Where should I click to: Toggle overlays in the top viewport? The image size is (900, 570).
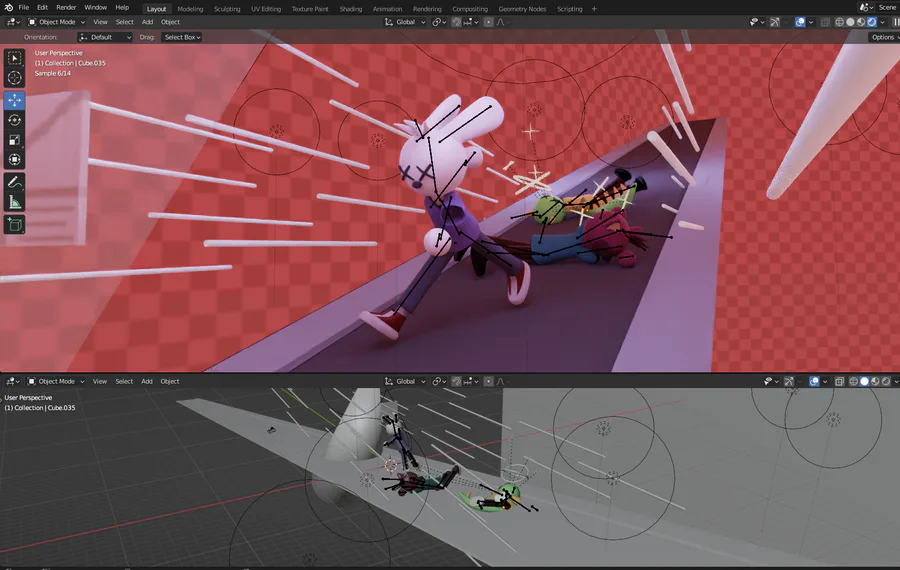(x=800, y=22)
